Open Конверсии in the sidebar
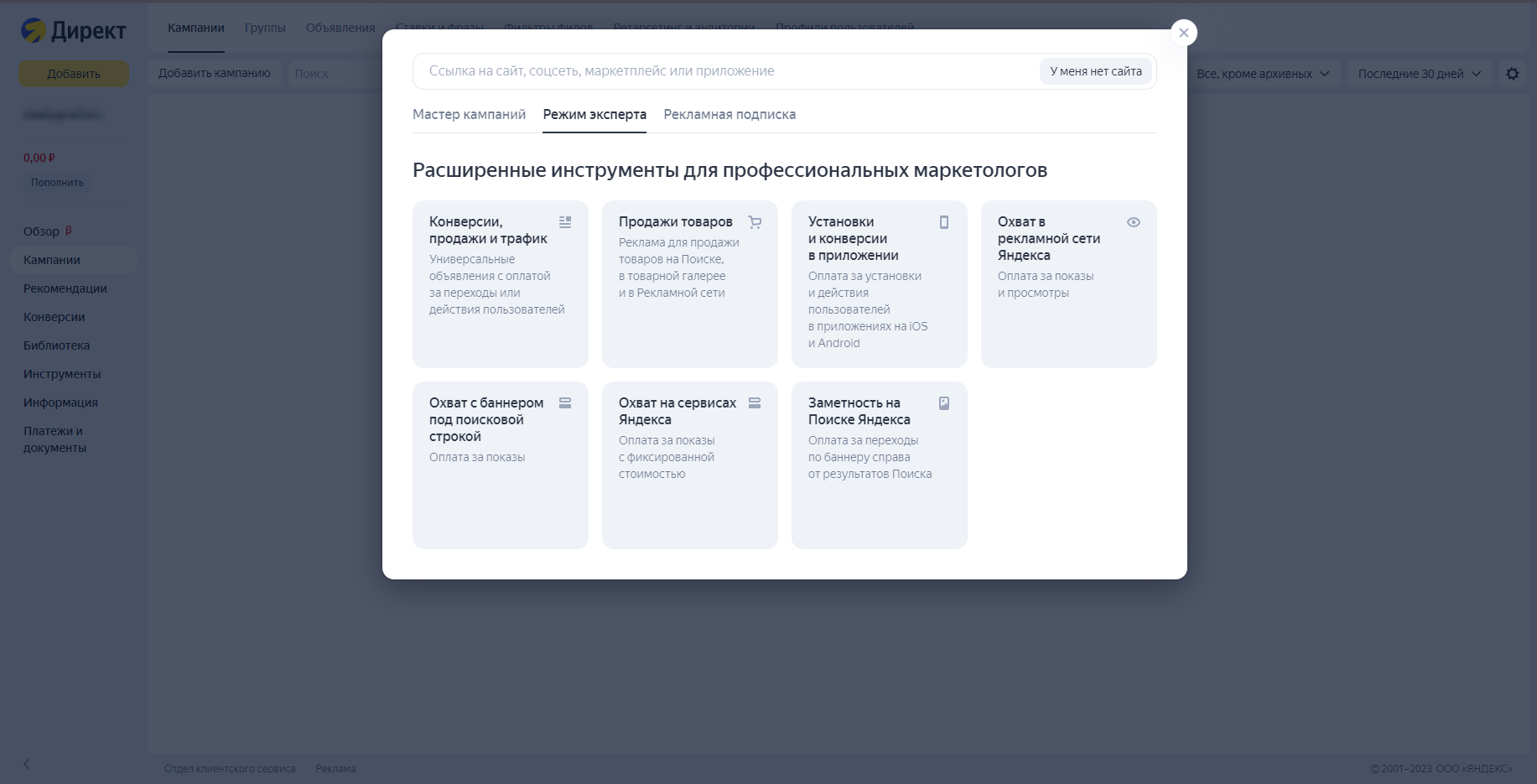 [x=55, y=317]
